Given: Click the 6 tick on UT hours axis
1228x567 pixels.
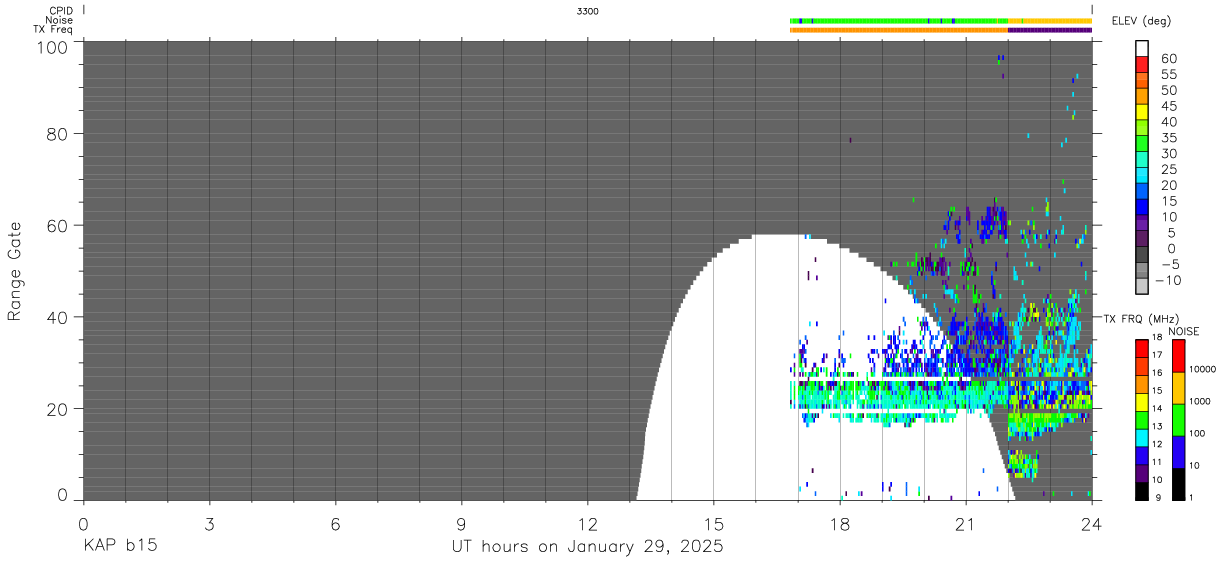Looking at the screenshot, I should click(x=335, y=523).
